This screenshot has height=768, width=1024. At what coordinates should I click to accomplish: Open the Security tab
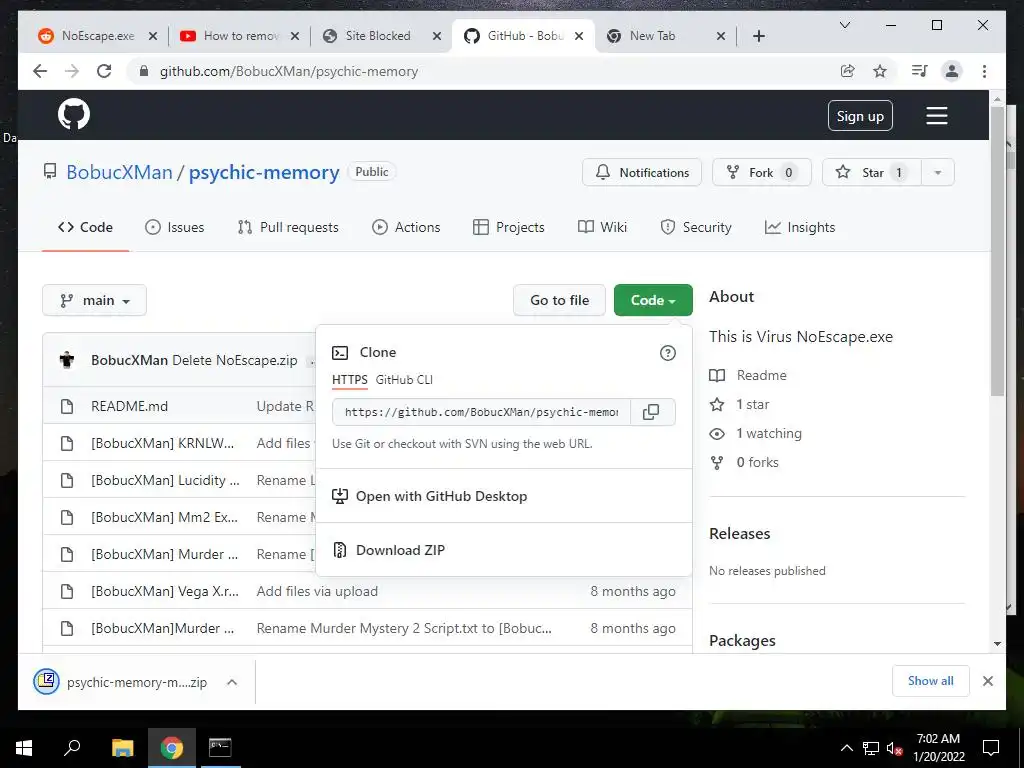(696, 227)
